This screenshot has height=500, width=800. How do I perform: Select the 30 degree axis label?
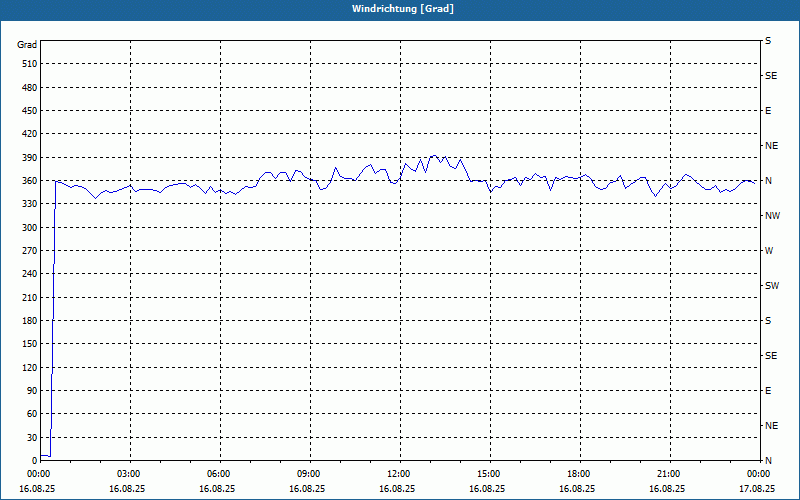point(33,438)
